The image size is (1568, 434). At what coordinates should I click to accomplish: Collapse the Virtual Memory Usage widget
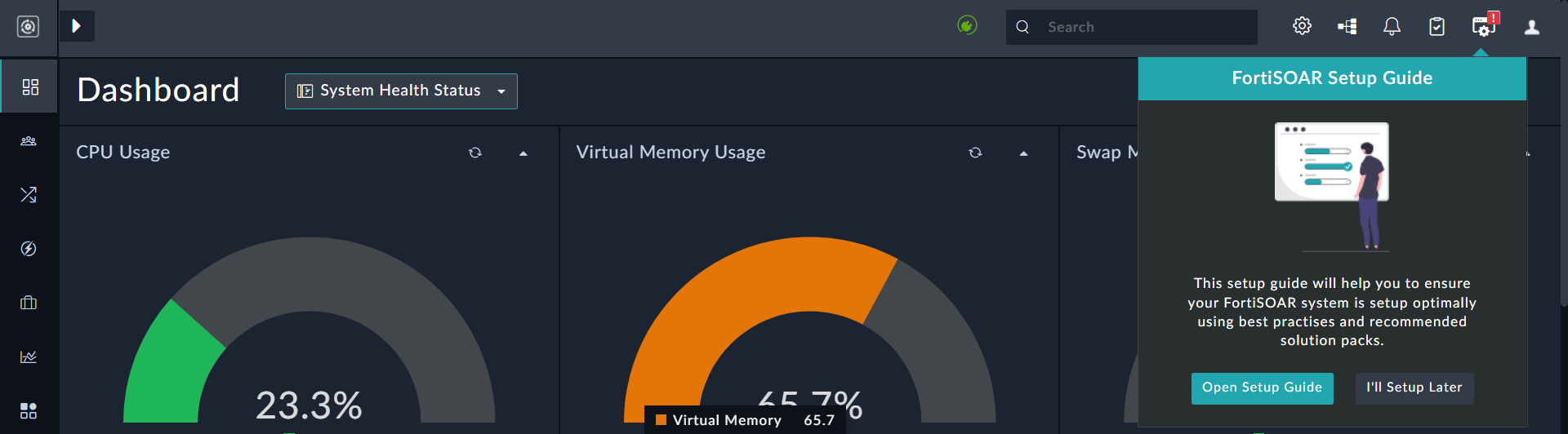pos(1023,153)
